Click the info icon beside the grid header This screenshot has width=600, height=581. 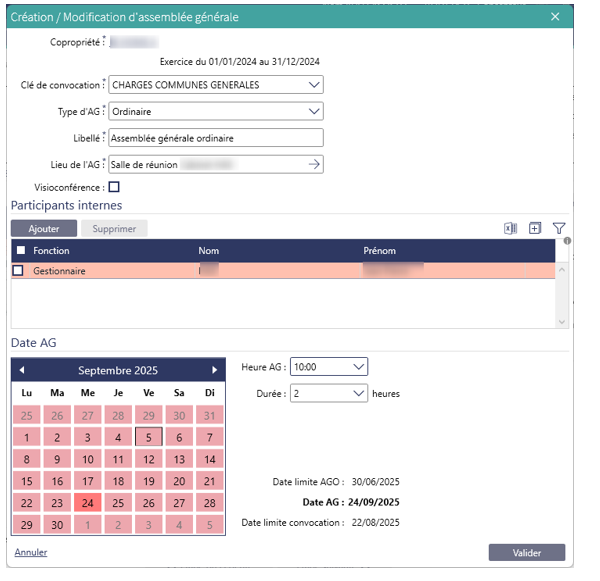pos(566,241)
